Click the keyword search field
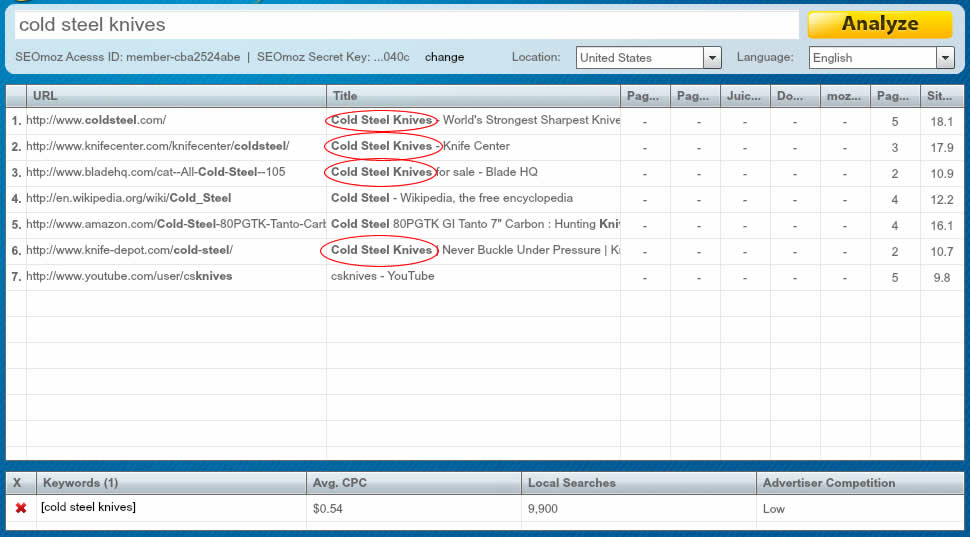This screenshot has height=537, width=970. pyautogui.click(x=406, y=25)
